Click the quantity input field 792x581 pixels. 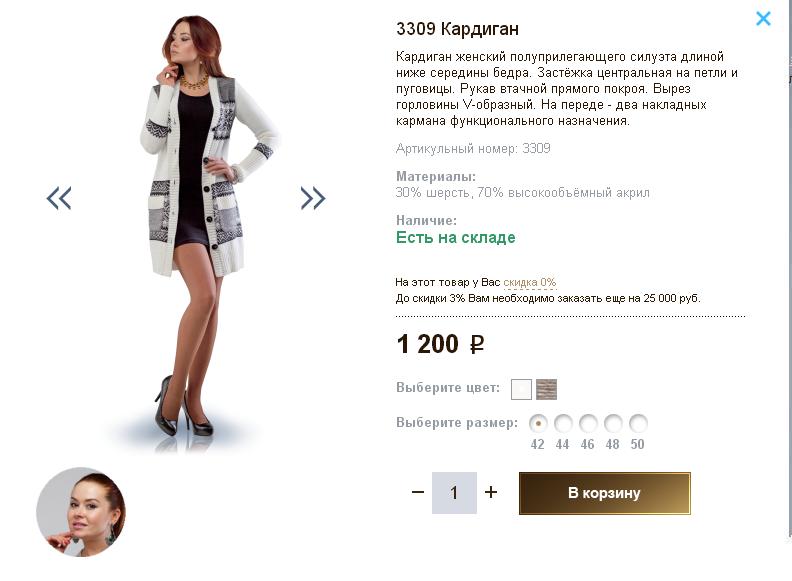tap(454, 493)
